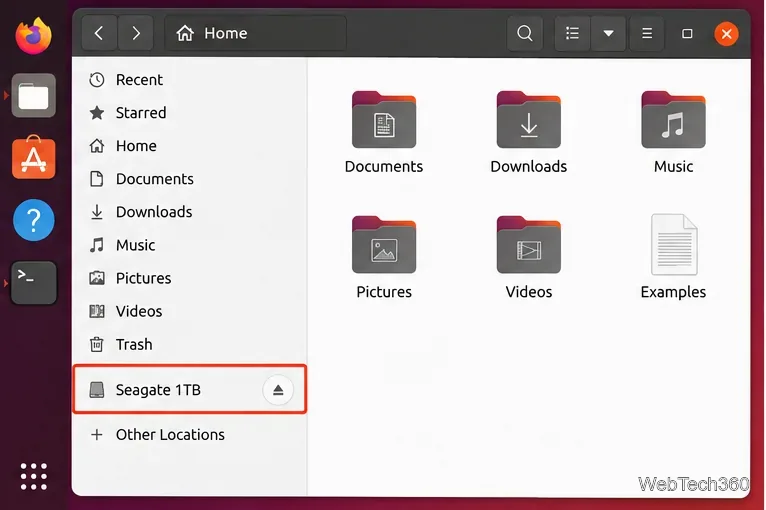Select Documents in the sidebar
This screenshot has height=510, width=766.
[190, 179]
